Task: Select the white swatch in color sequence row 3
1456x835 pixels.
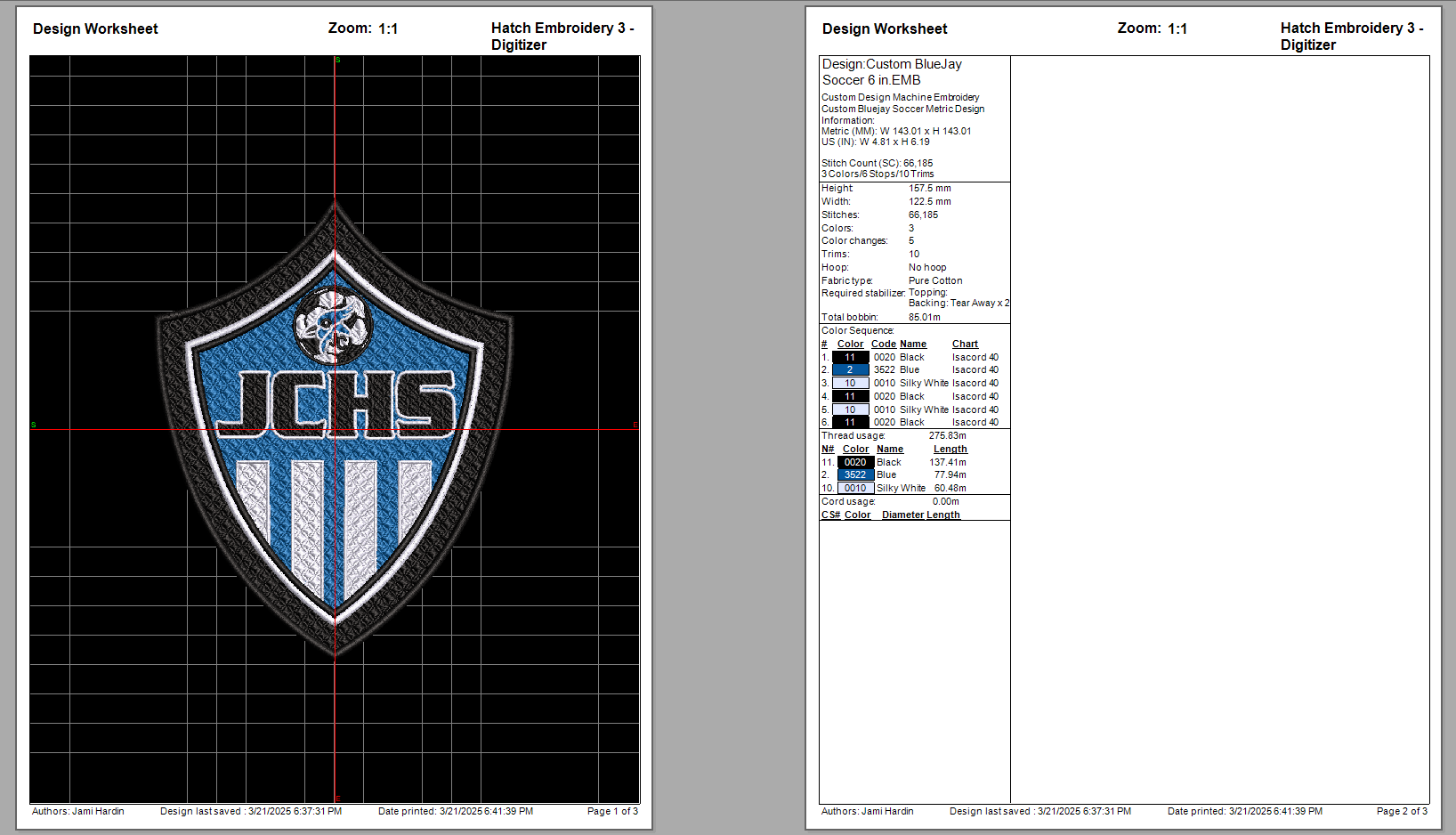Action: (x=850, y=384)
